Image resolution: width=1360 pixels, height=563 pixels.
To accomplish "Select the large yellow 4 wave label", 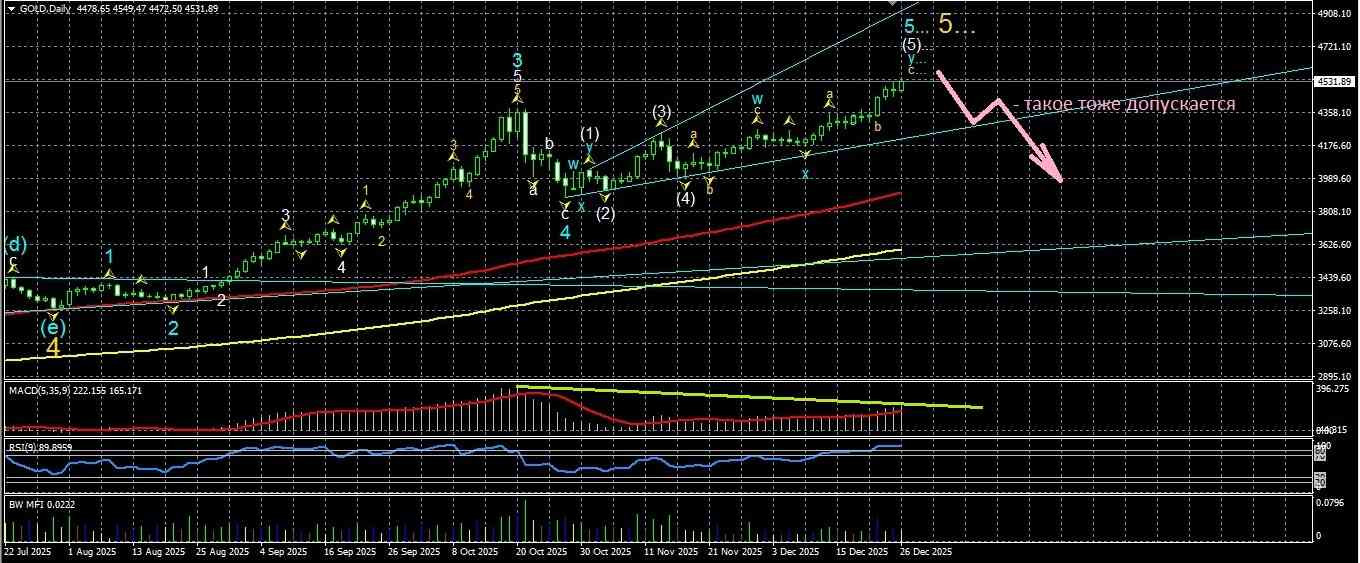I will pos(54,348).
